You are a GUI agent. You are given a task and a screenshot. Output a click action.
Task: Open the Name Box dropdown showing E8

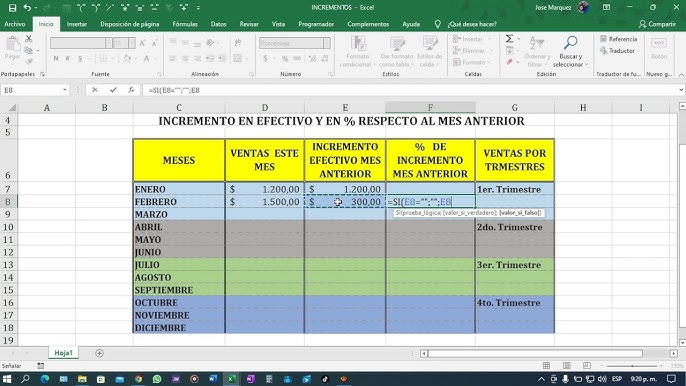[65, 90]
